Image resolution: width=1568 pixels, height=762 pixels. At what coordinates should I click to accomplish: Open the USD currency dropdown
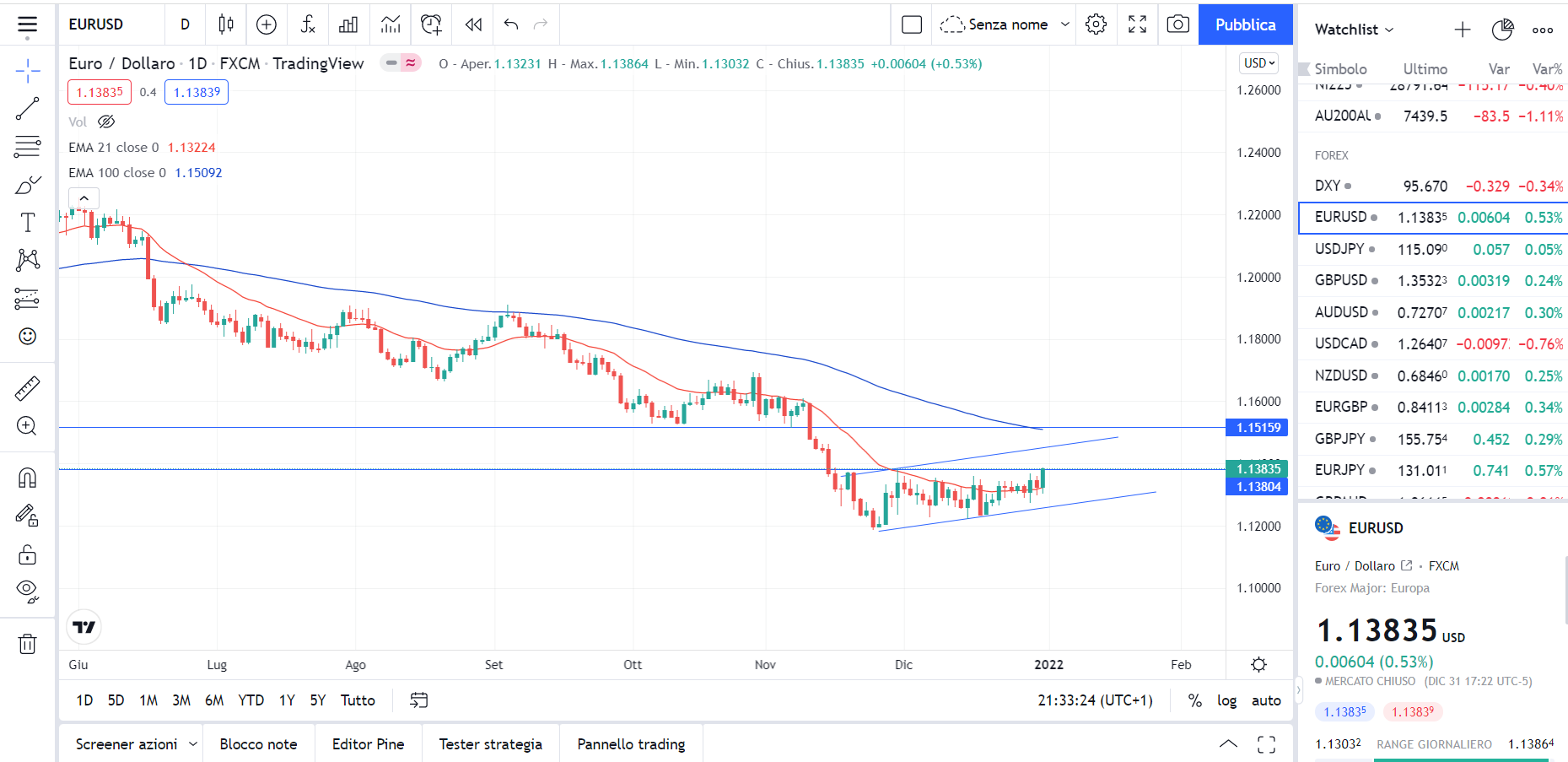1258,63
